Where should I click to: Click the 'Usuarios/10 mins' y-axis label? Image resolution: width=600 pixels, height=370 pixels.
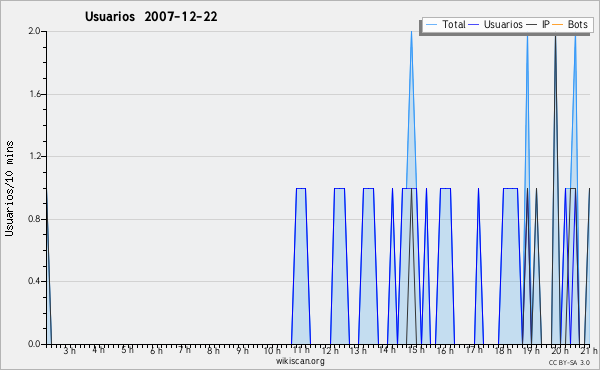coord(9,189)
